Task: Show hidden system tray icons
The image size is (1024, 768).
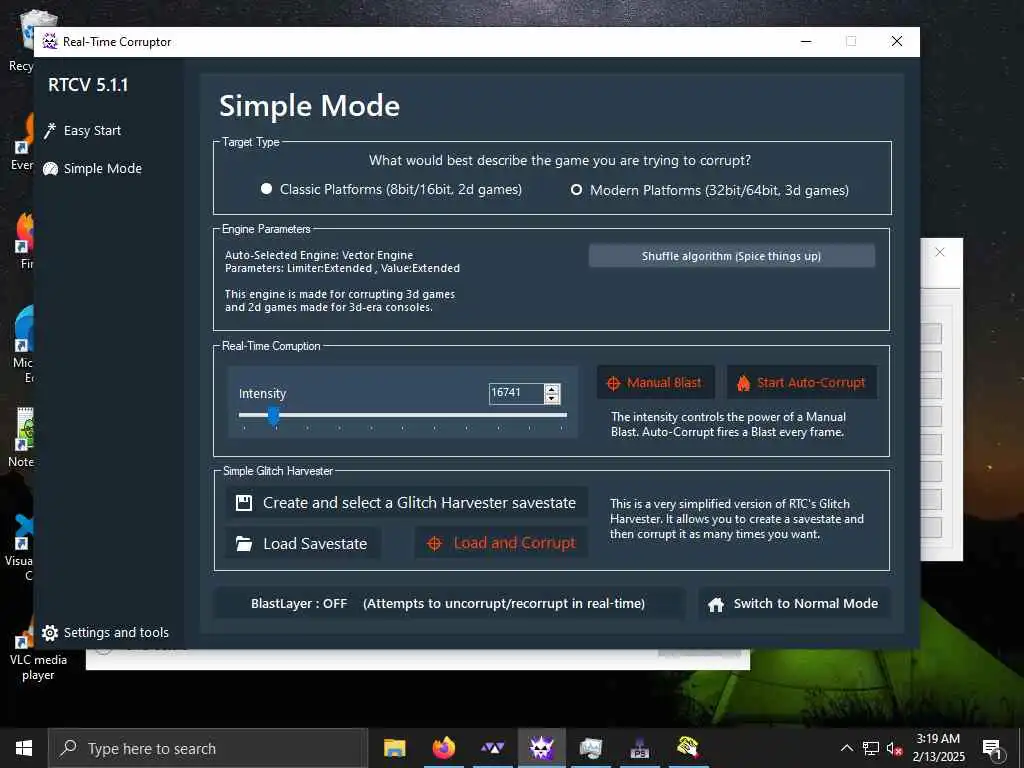Action: 846,748
